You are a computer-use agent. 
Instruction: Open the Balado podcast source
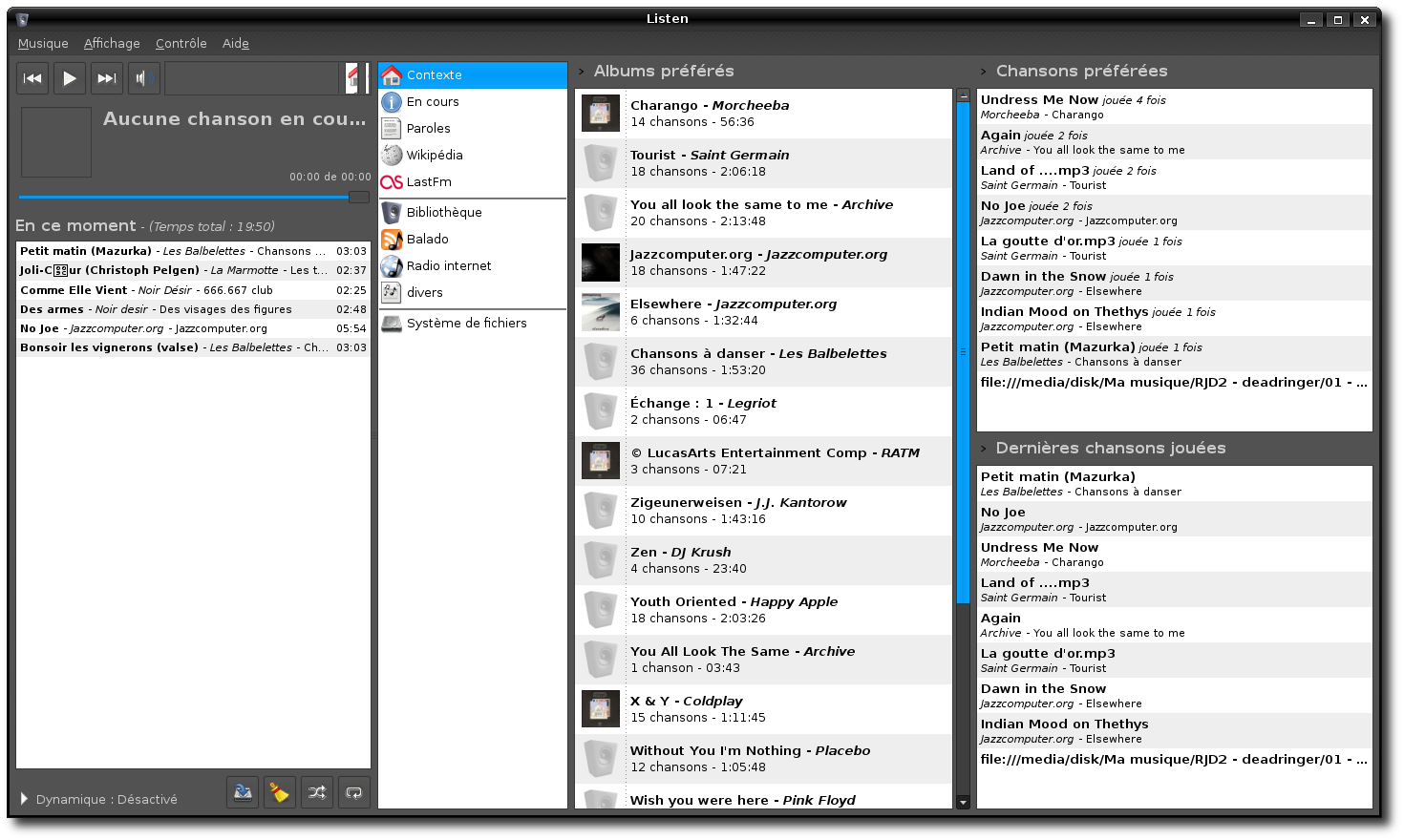(473, 240)
